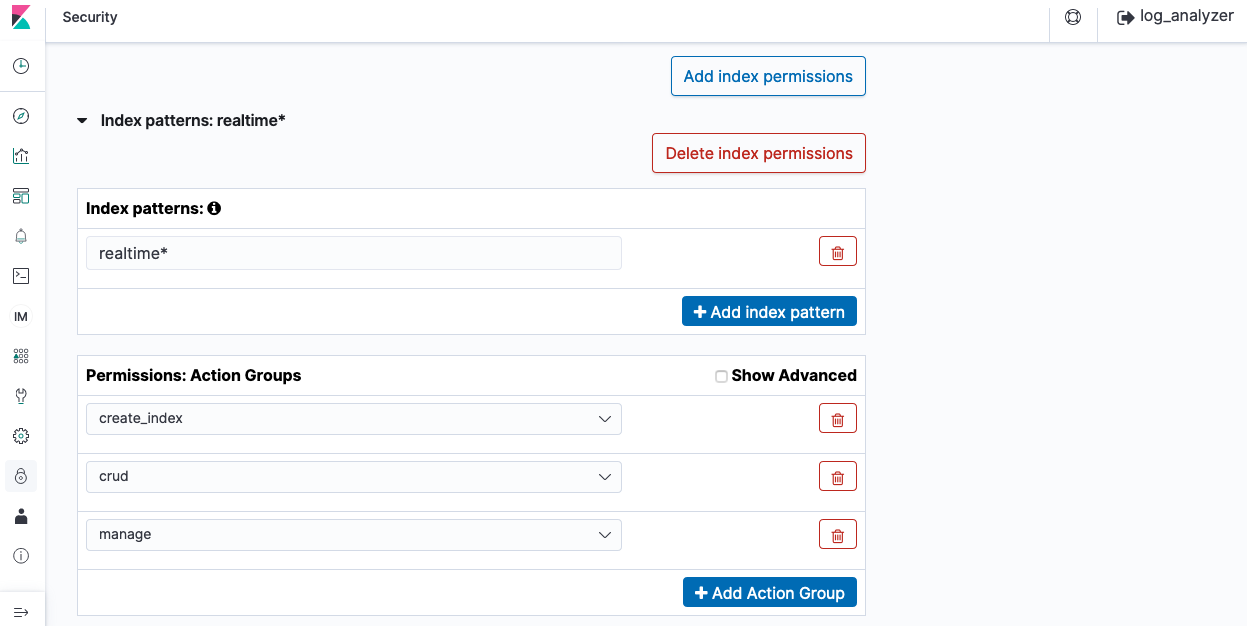Viewport: 1247px width, 626px height.
Task: Remove the manage action group via trash icon
Action: click(x=837, y=535)
